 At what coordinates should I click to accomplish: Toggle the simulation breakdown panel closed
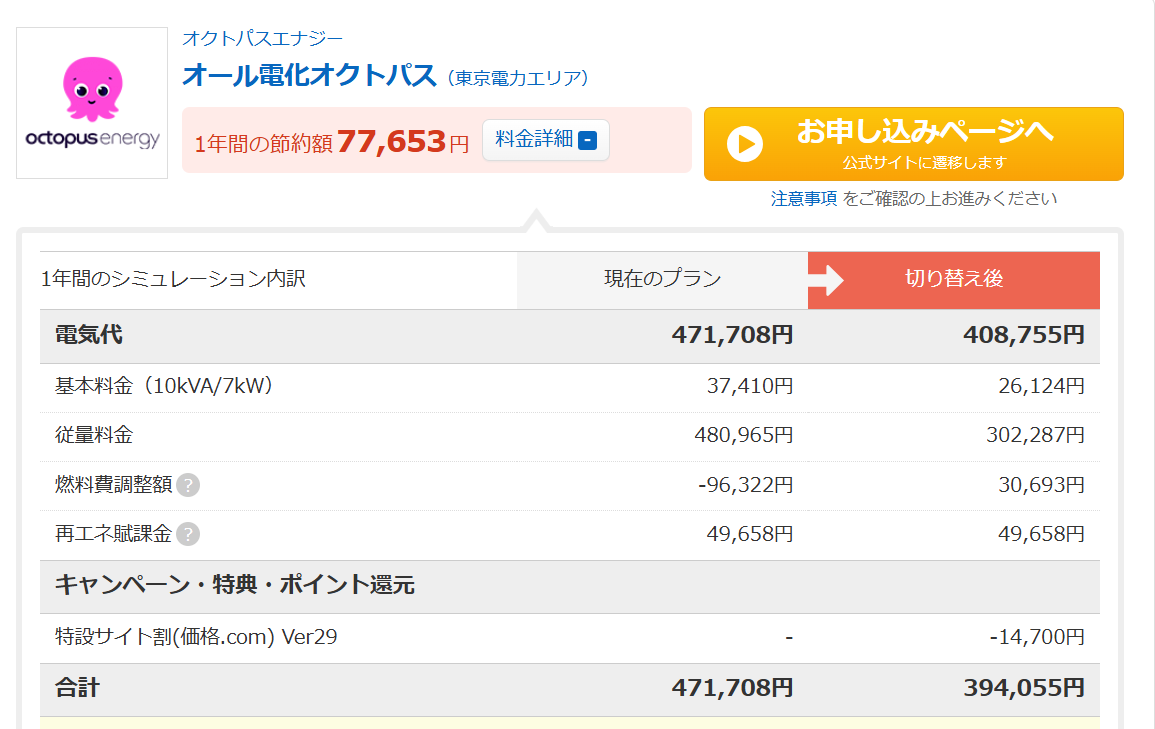click(x=545, y=140)
